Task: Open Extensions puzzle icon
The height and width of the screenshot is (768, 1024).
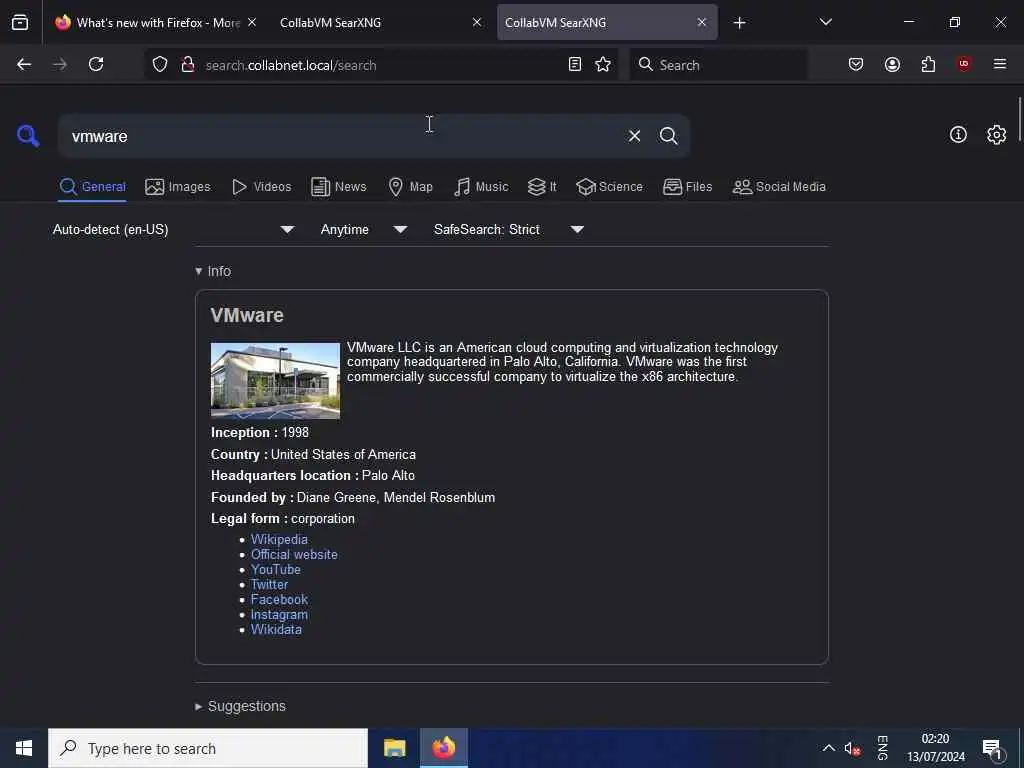Action: pos(928,64)
